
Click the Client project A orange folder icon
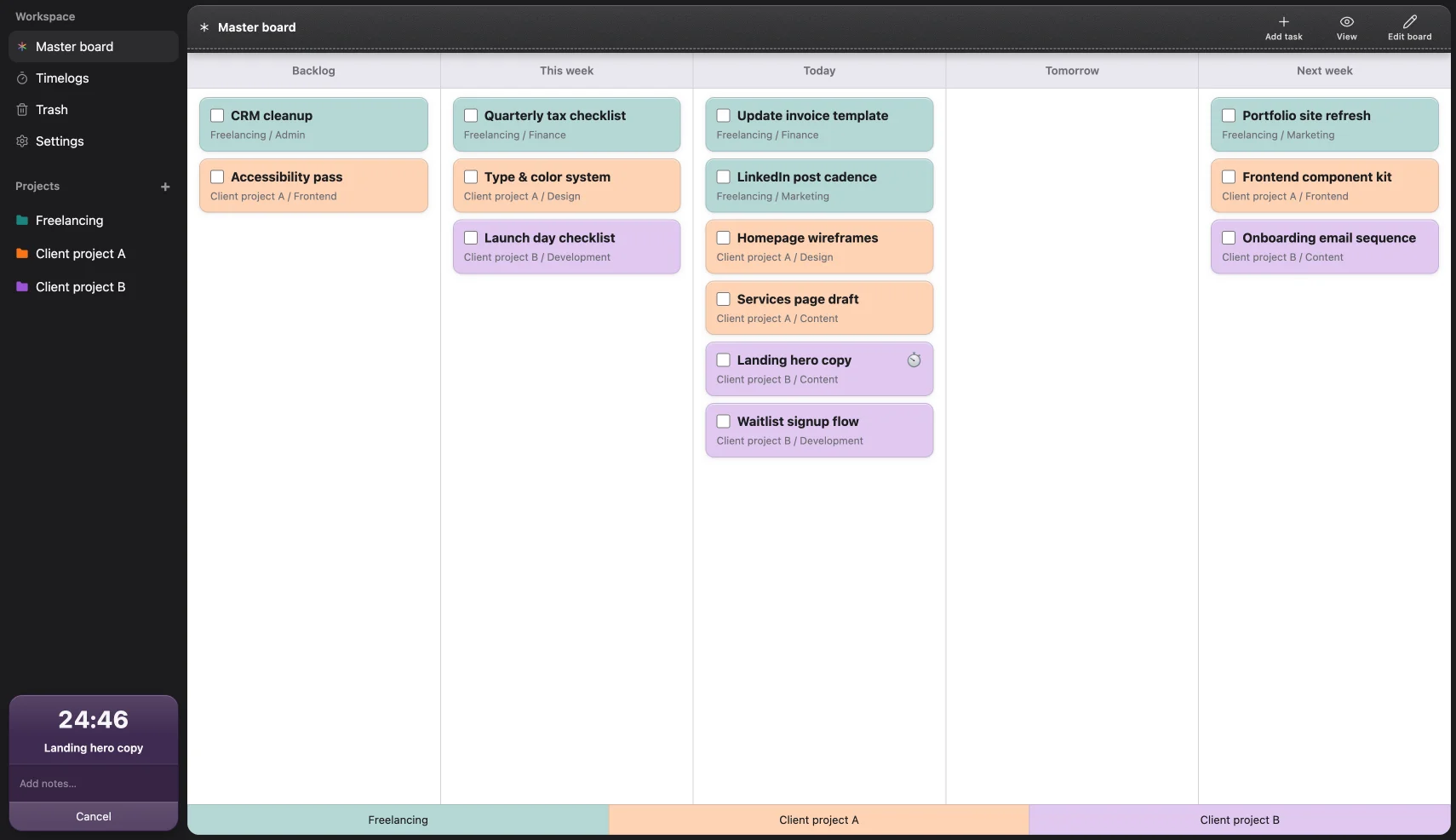click(22, 254)
